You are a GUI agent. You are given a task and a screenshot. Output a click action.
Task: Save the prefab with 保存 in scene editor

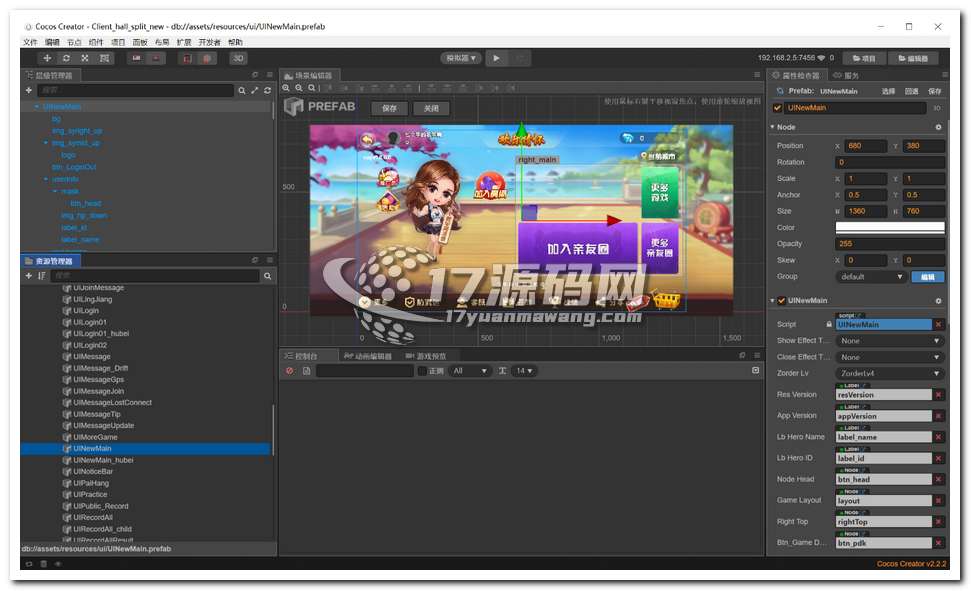[390, 108]
